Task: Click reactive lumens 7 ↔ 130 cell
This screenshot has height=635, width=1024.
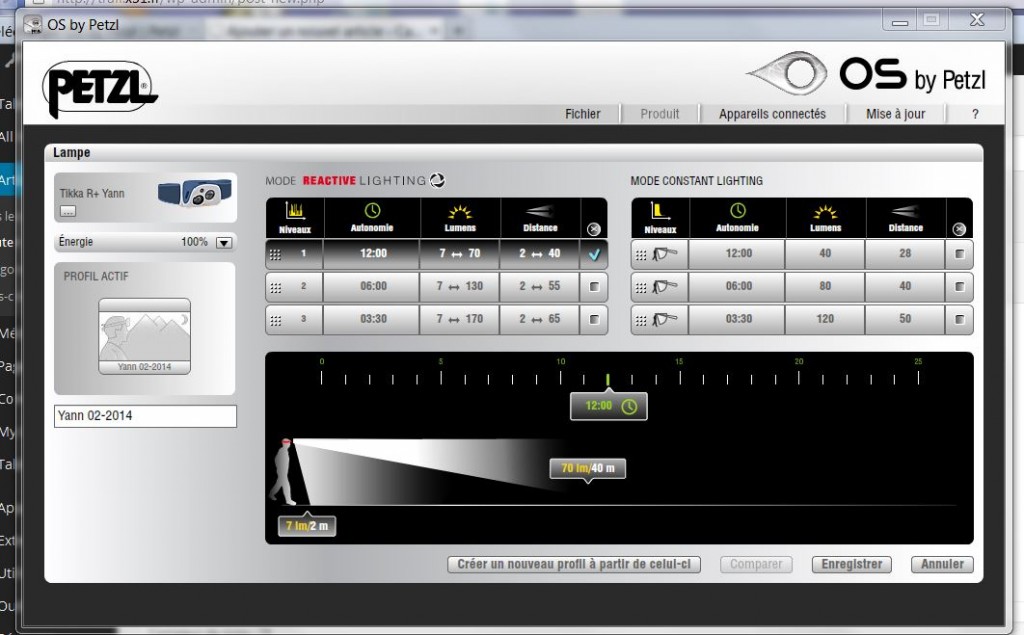Action: click(460, 287)
